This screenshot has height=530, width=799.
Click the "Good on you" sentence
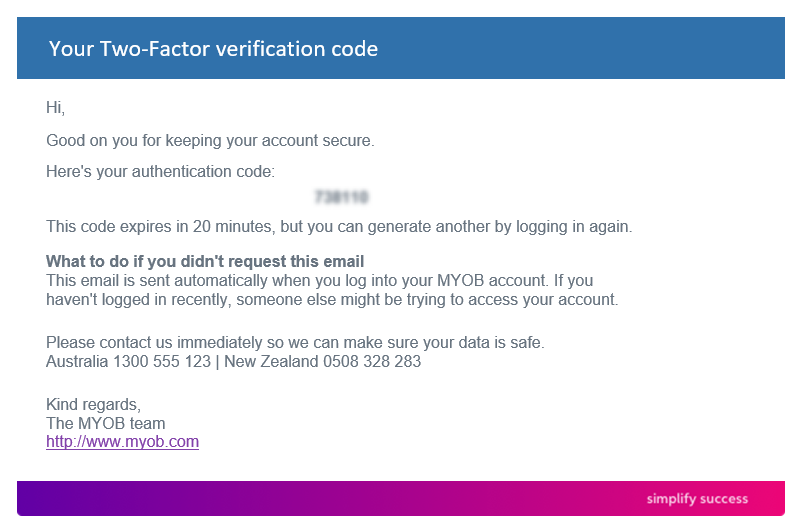point(210,141)
